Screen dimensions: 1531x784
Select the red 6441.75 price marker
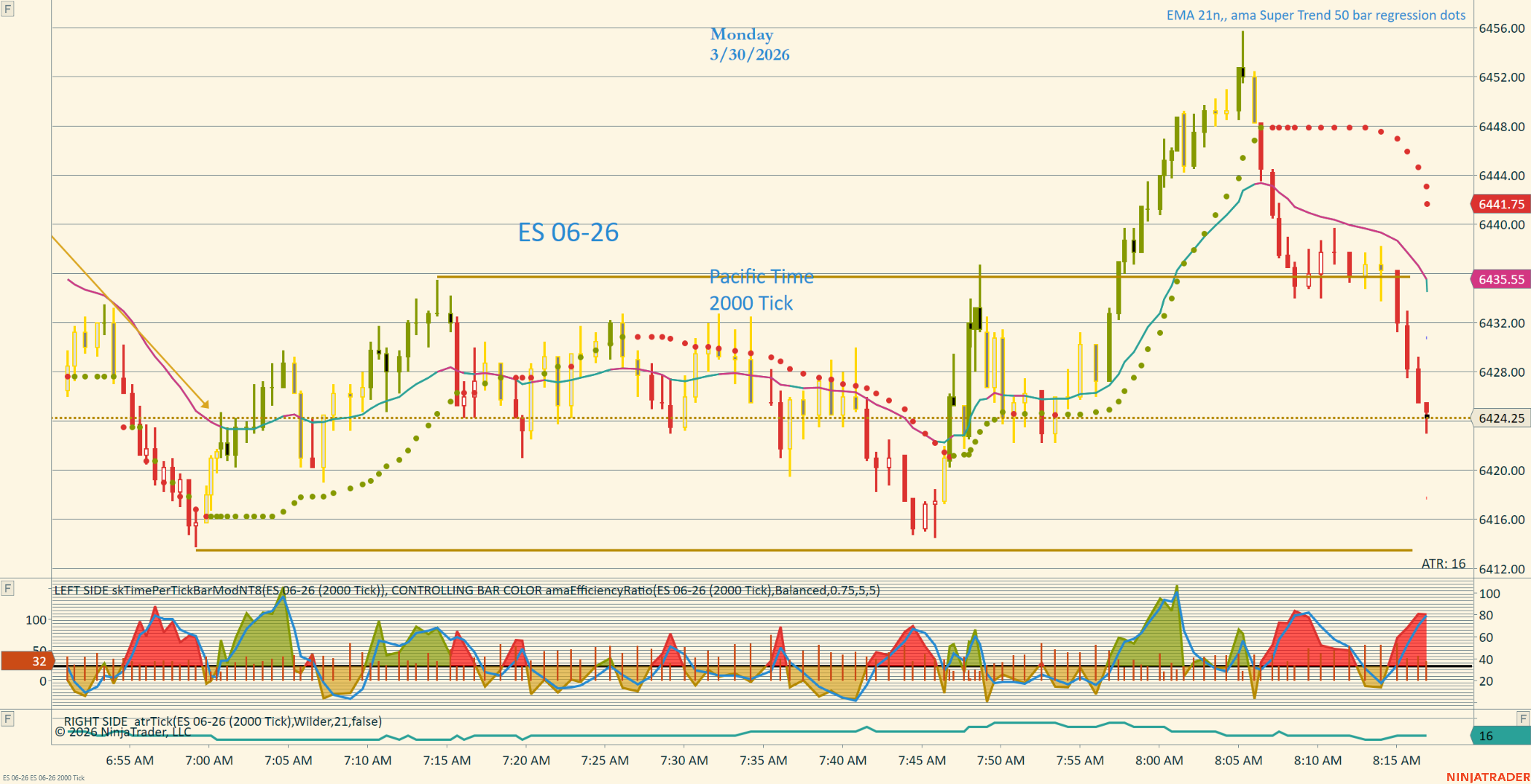[1500, 204]
